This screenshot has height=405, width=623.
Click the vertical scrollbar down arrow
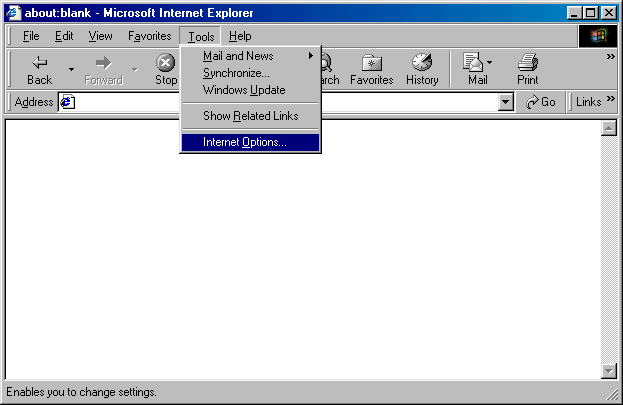click(x=609, y=371)
